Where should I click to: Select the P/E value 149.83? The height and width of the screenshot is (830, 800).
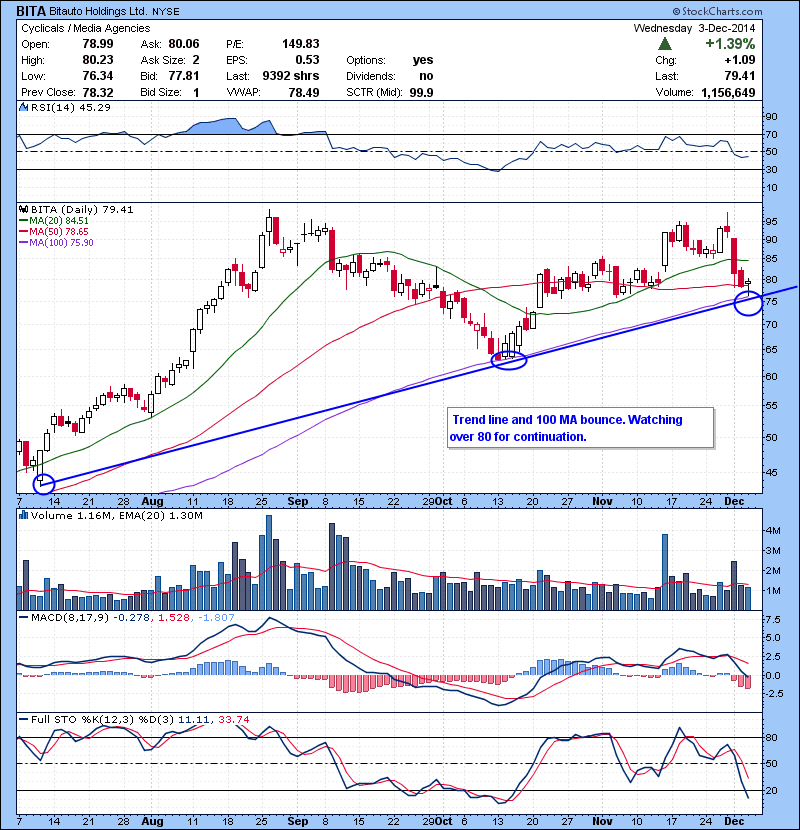(300, 44)
